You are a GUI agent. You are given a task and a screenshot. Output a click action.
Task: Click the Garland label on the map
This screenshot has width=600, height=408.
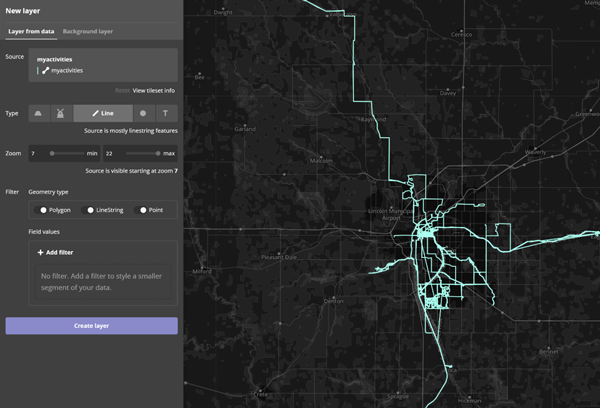245,129
